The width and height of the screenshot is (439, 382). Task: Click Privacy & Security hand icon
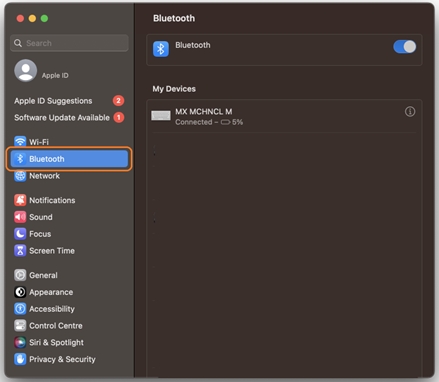(20, 359)
